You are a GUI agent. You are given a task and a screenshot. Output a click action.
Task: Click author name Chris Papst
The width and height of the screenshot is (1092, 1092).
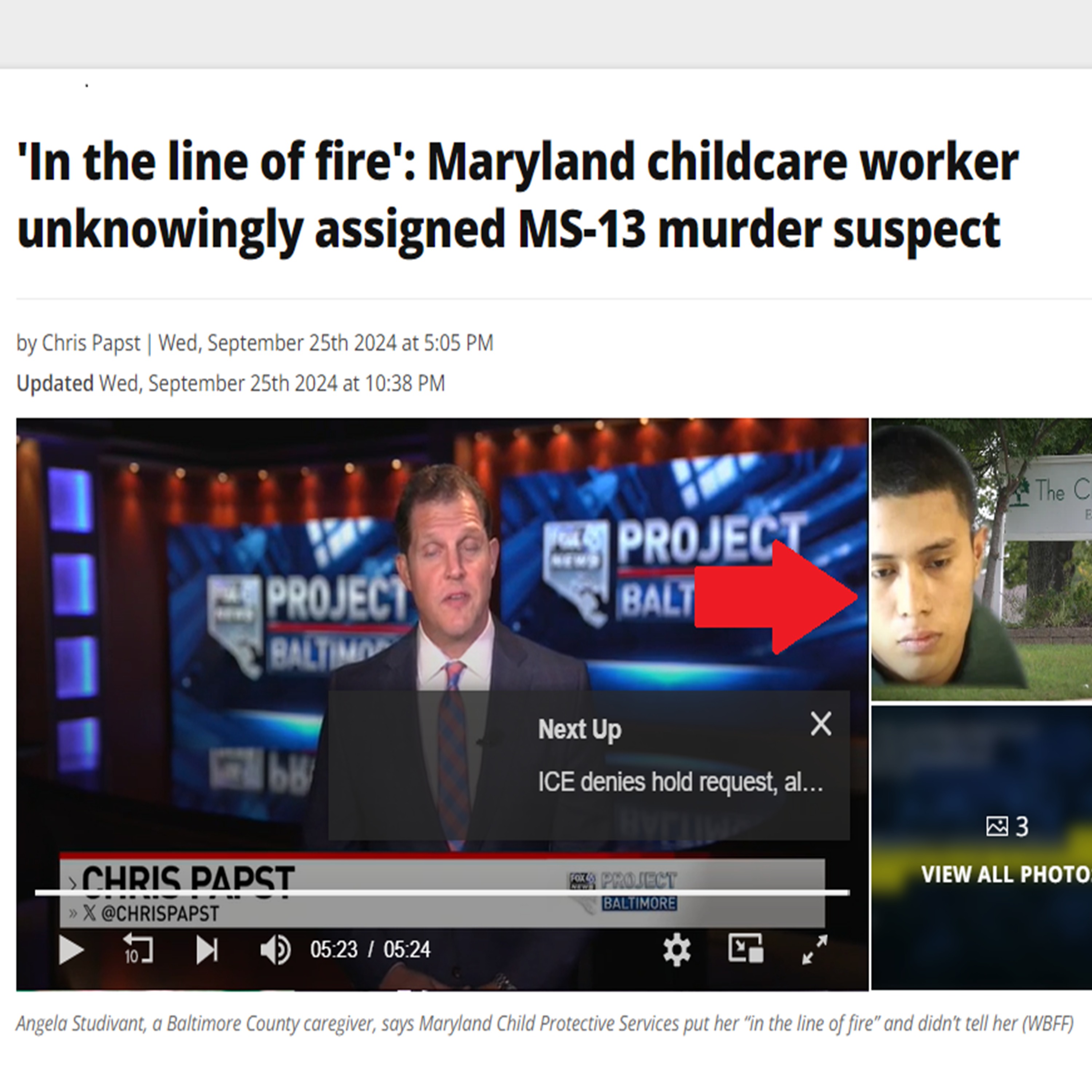click(90, 343)
